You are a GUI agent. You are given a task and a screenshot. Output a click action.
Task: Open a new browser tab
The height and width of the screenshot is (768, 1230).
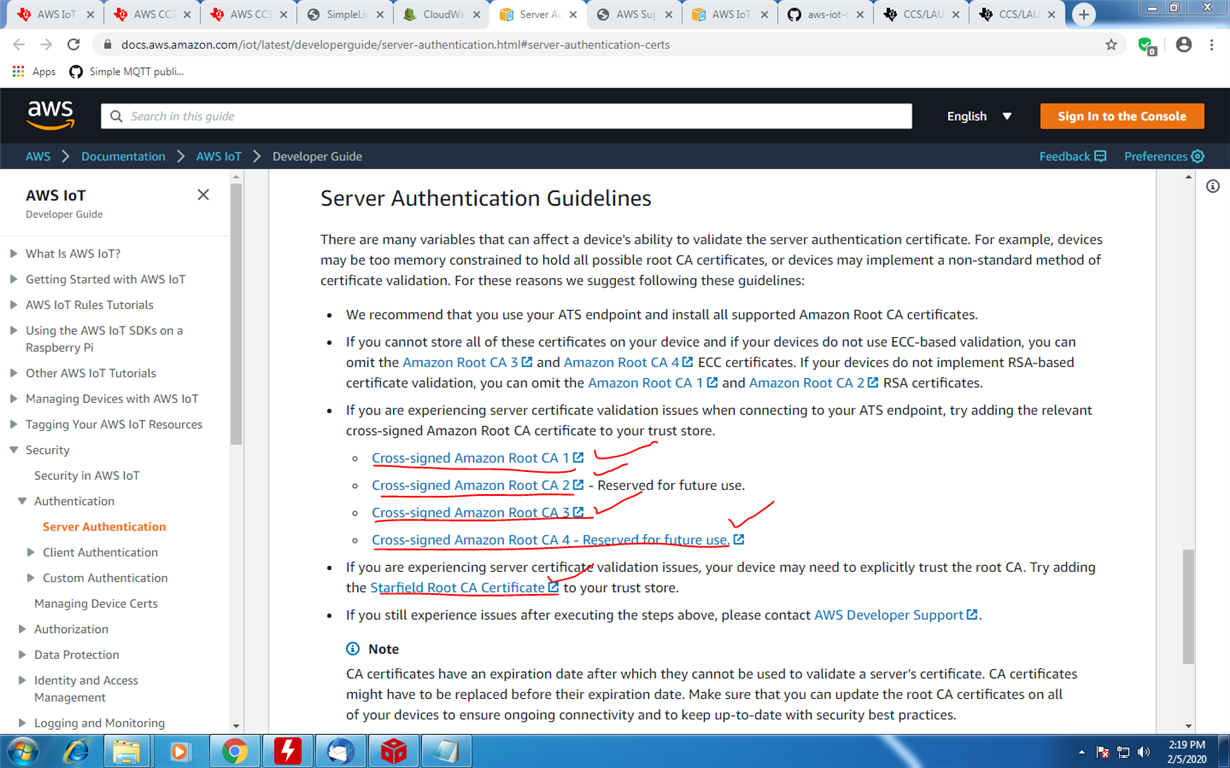(x=1083, y=14)
